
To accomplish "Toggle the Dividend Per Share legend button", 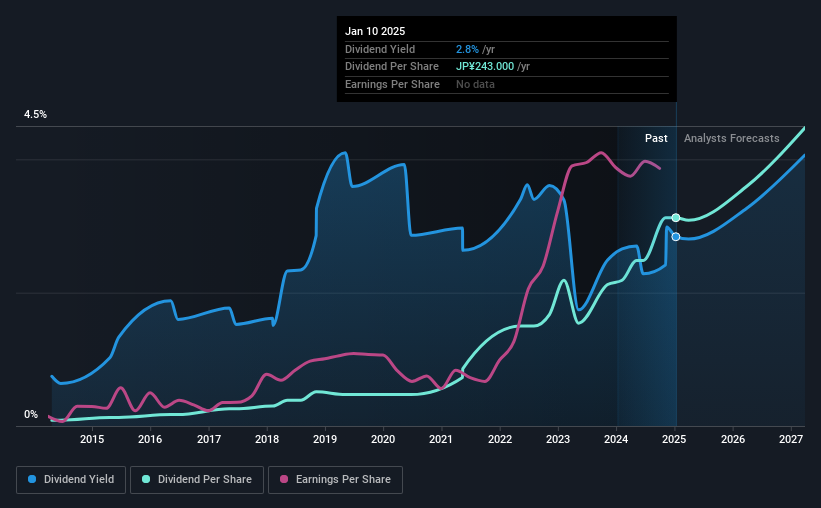I will pos(197,480).
